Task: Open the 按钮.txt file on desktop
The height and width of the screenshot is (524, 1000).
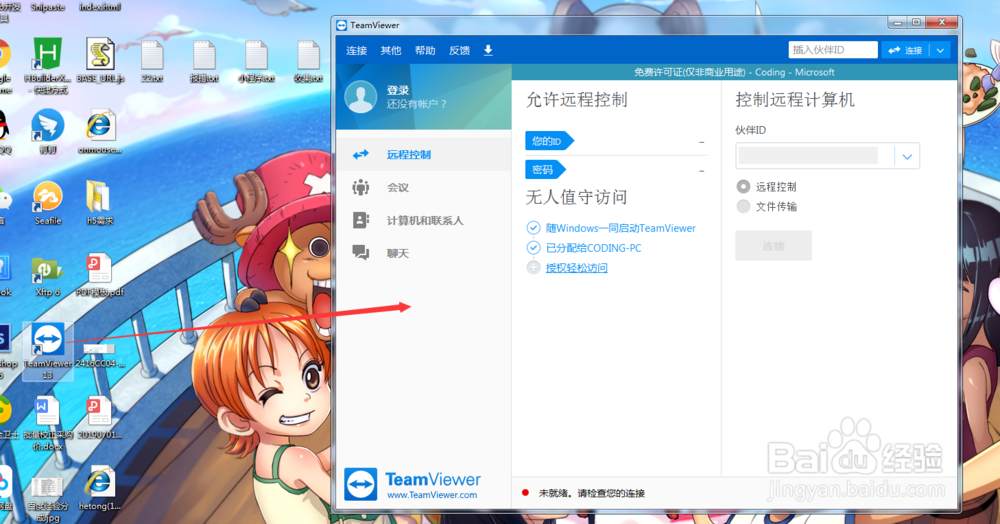Action: (204, 61)
